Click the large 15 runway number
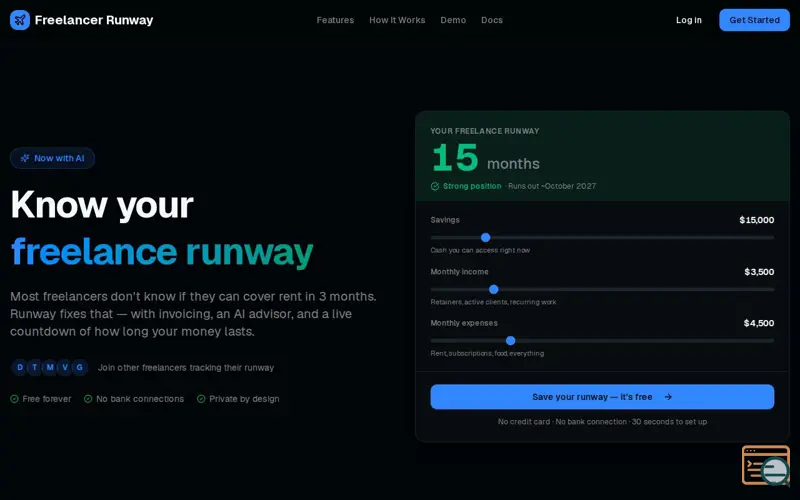The width and height of the screenshot is (800, 500). (x=455, y=158)
